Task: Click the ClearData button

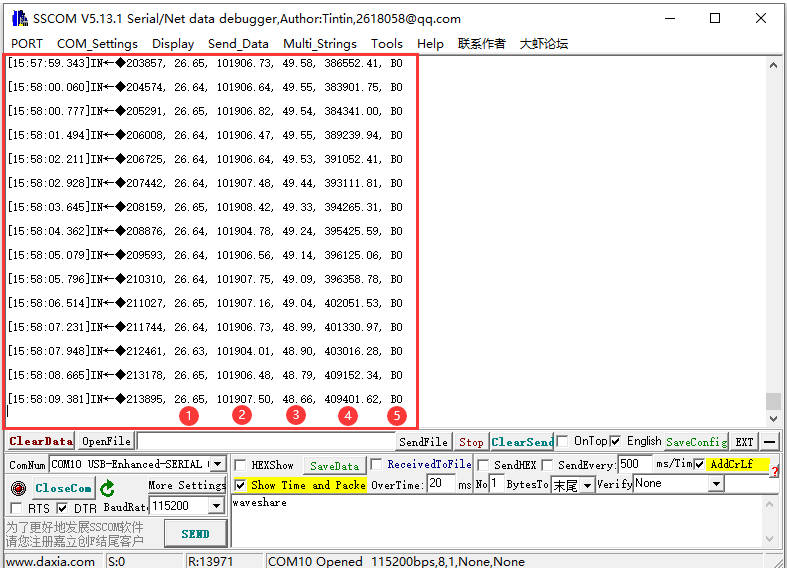Action: pos(41,441)
